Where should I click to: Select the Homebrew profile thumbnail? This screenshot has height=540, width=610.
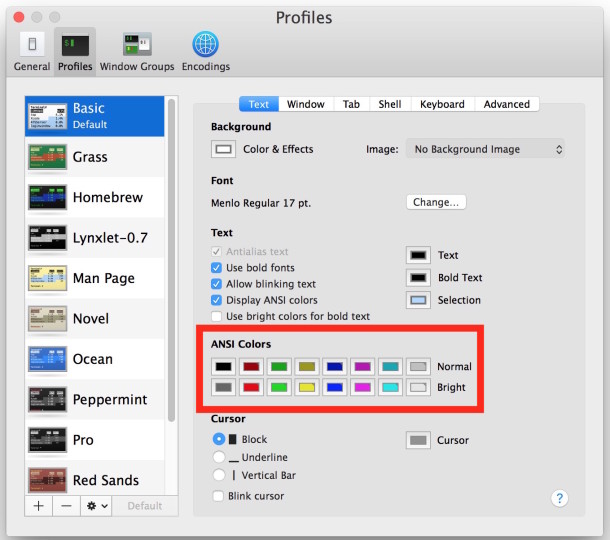[x=47, y=197]
